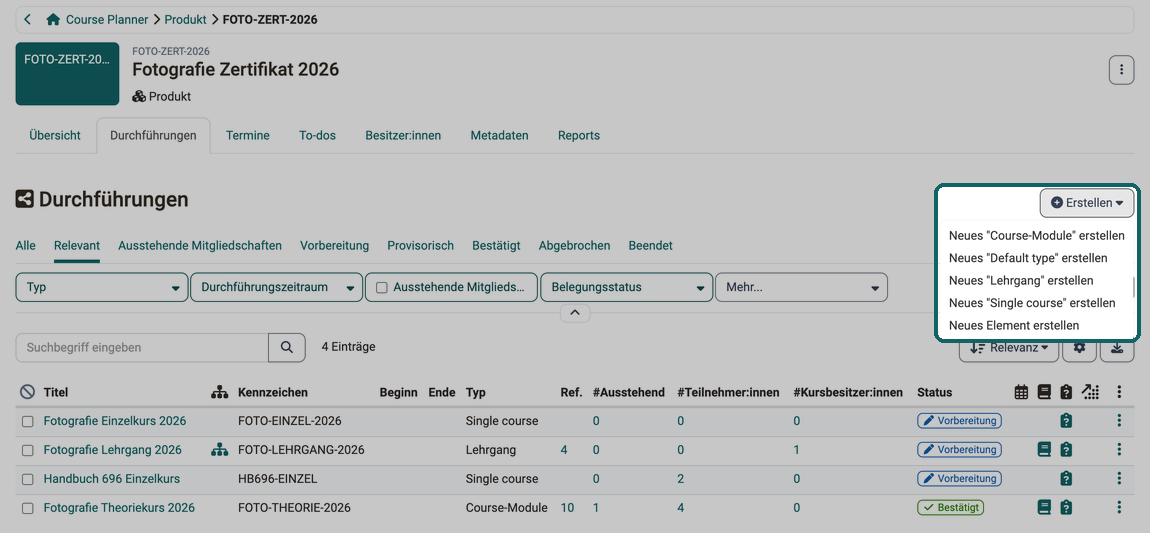Open the Typ filter dropdown

(101, 287)
